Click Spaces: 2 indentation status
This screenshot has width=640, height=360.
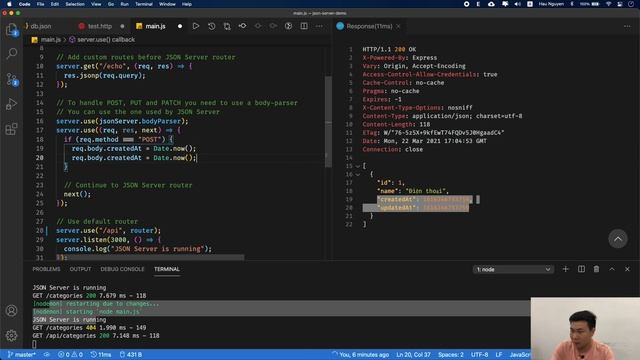tap(451, 354)
